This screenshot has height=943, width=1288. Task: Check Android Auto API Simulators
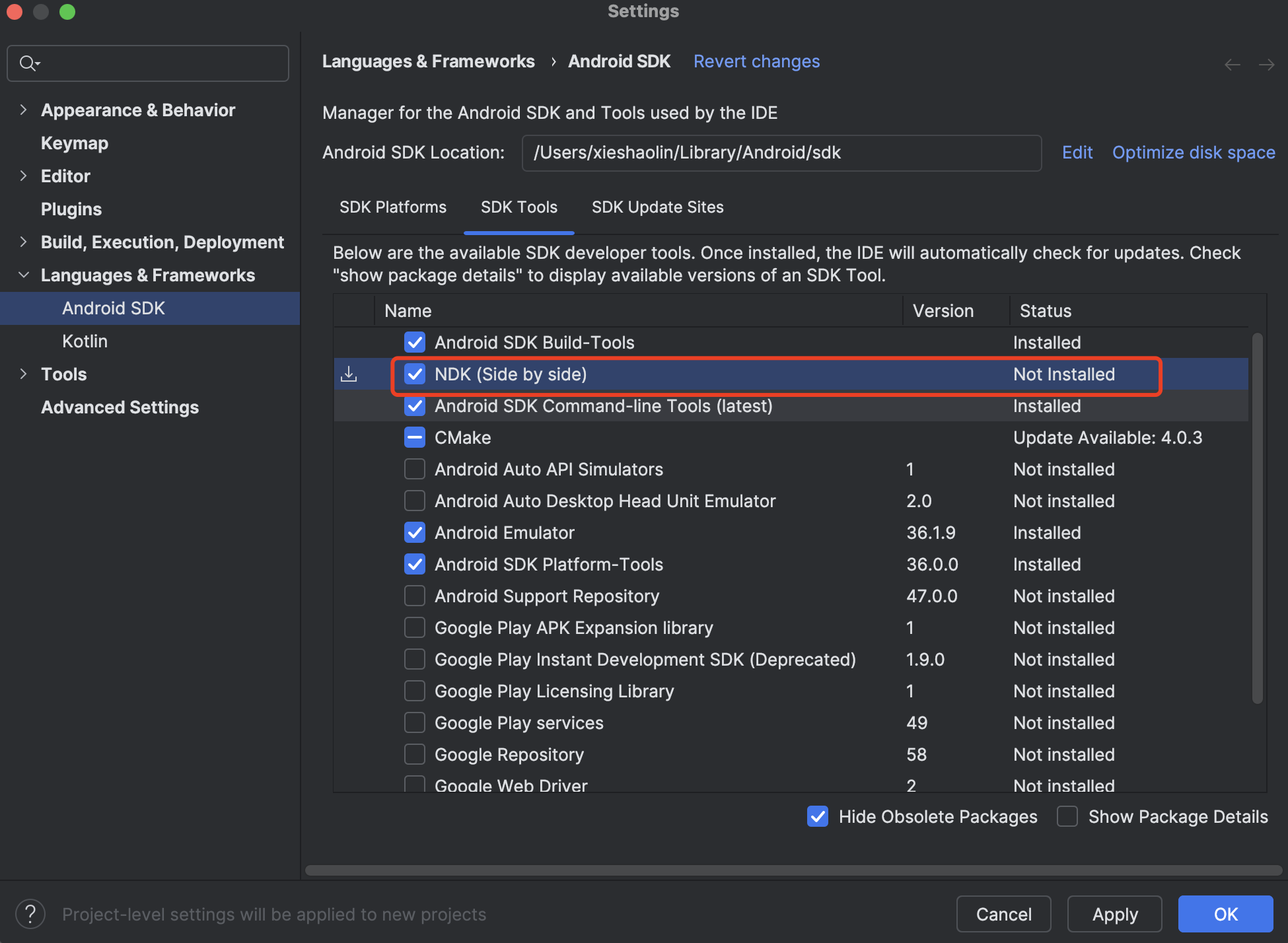[x=415, y=470]
